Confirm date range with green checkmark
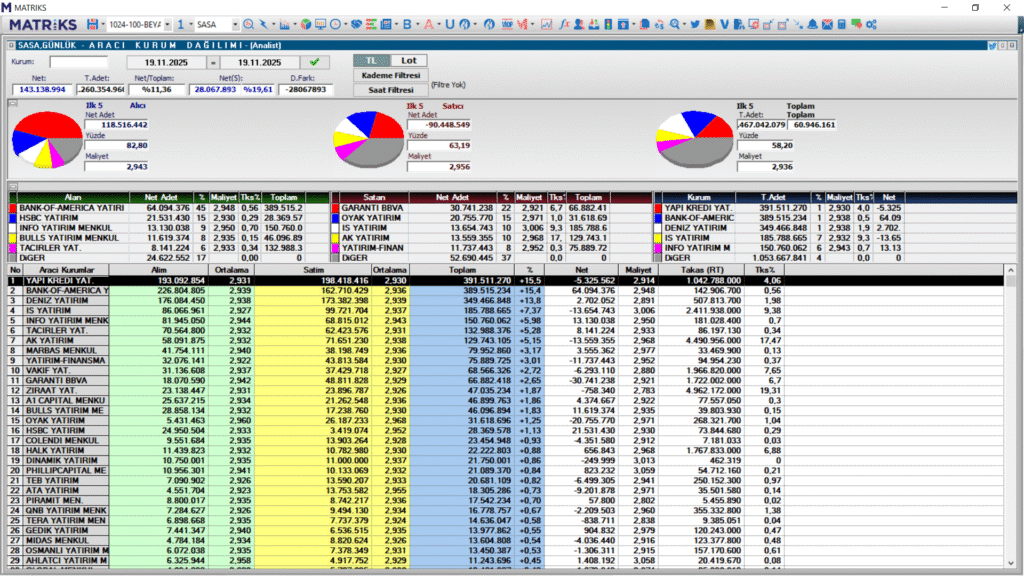This screenshot has width=1024, height=576. [314, 62]
